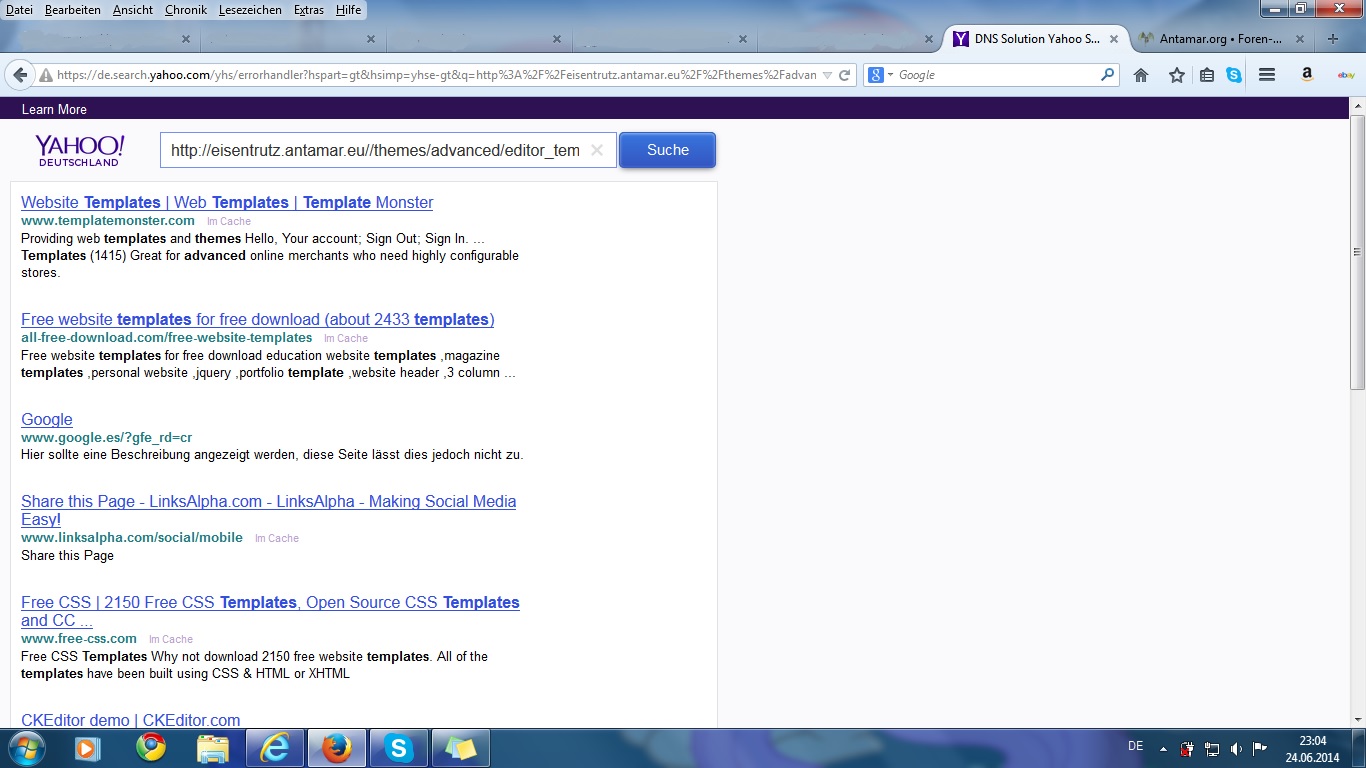Click the Firefox home button icon

tap(1141, 75)
